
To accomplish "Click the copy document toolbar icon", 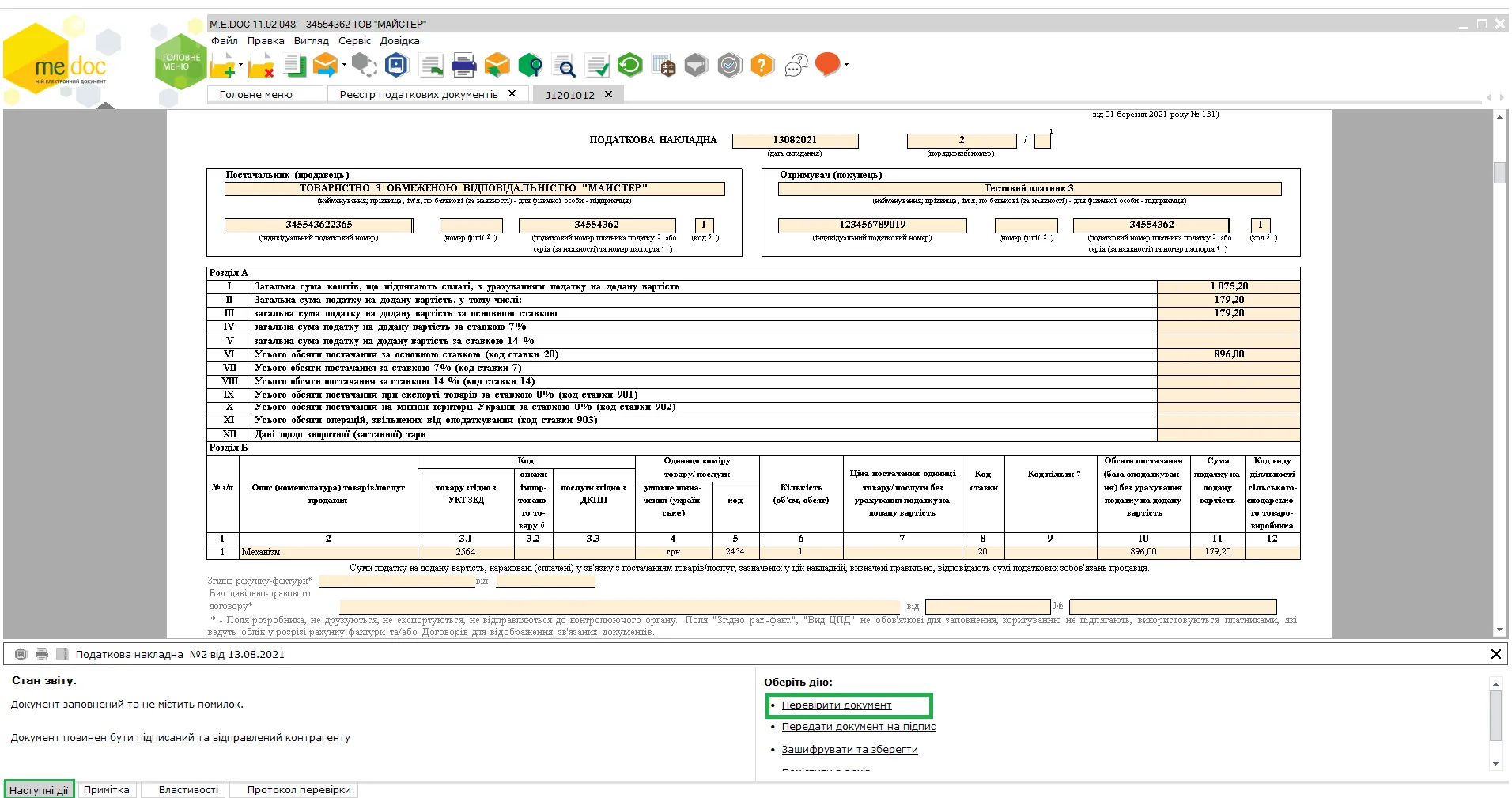I will coord(294,65).
